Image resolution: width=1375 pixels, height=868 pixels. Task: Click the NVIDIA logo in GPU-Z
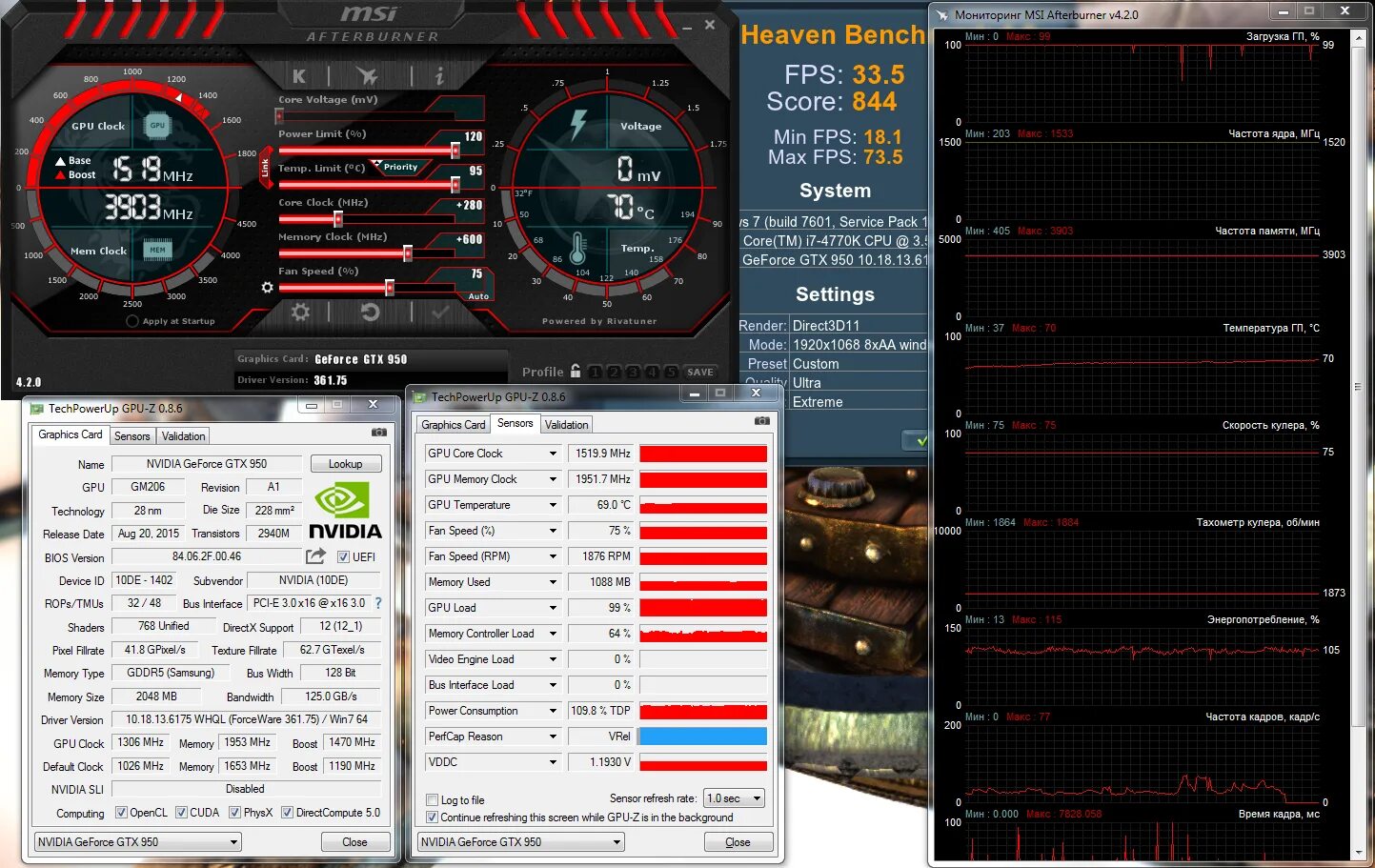click(343, 513)
